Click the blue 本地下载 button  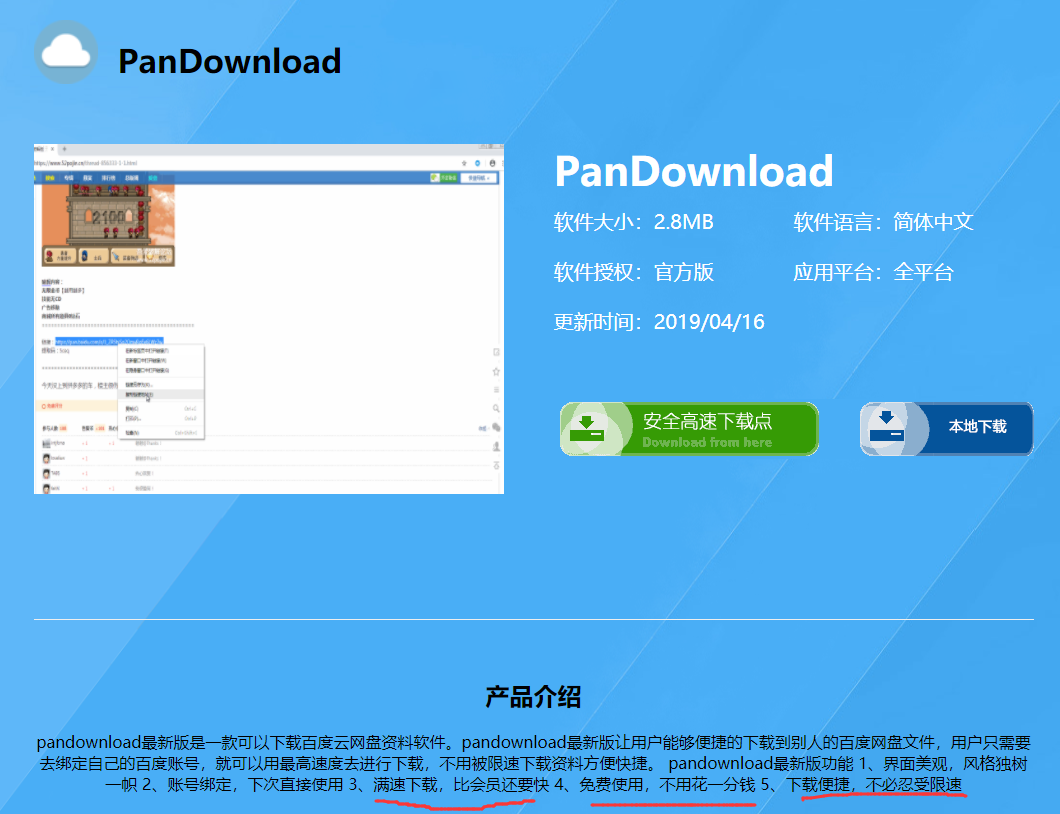click(946, 429)
